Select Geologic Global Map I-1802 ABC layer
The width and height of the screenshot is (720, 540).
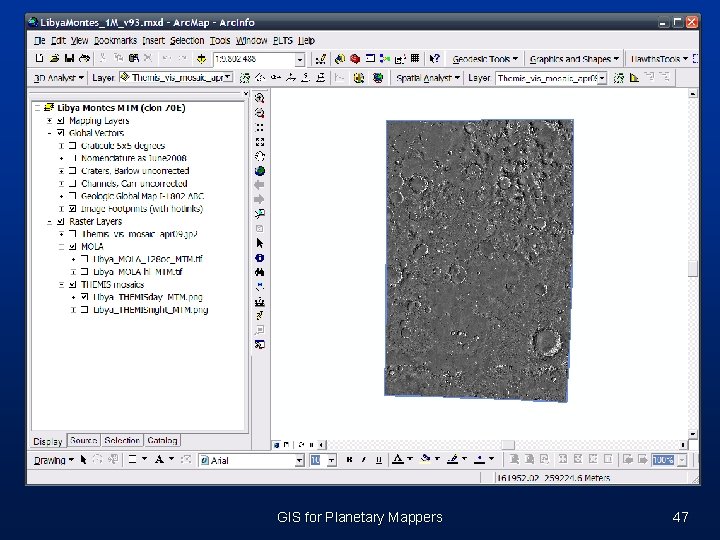coord(142,196)
